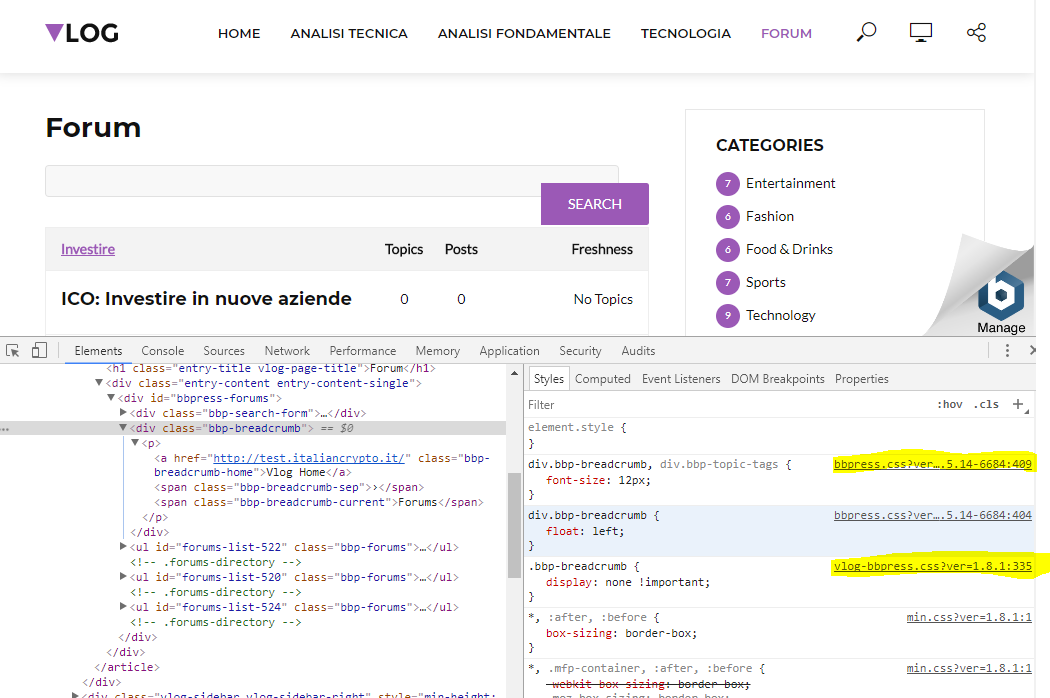Toggle the :hov element state panel
The image size is (1050, 698).
click(950, 404)
